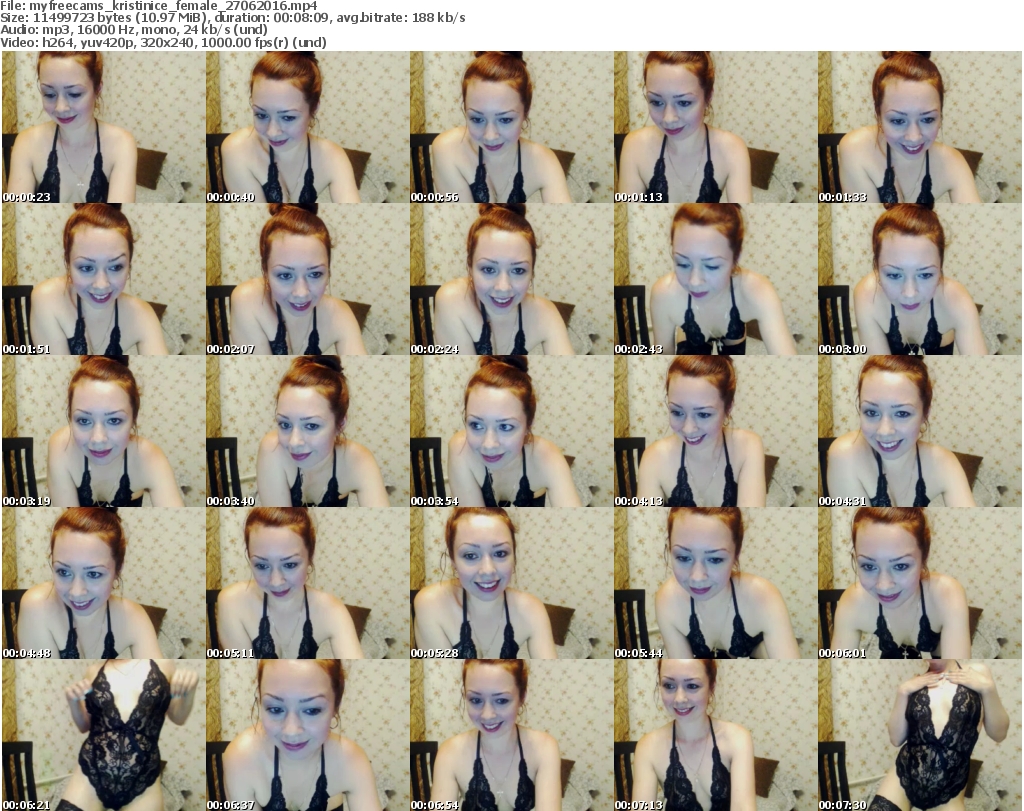Click the Video: h264 info line
1024x811 pixels.
pyautogui.click(x=163, y=42)
